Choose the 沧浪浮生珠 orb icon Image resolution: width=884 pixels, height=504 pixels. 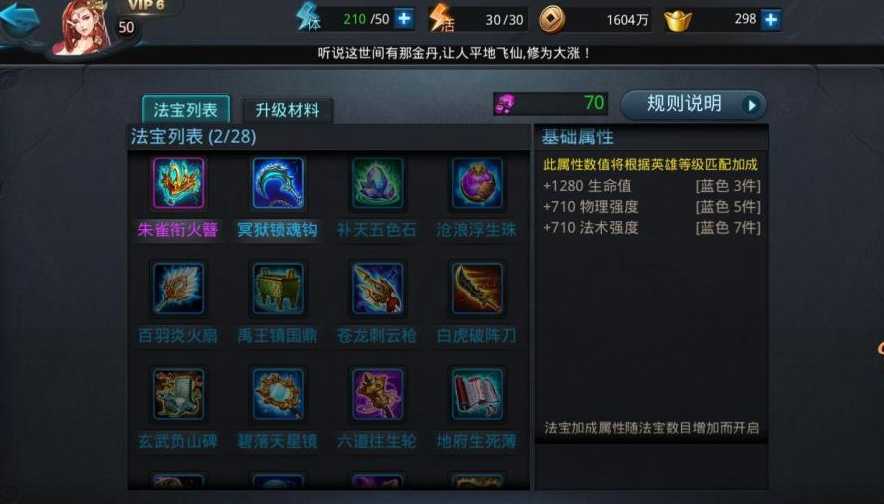[477, 183]
